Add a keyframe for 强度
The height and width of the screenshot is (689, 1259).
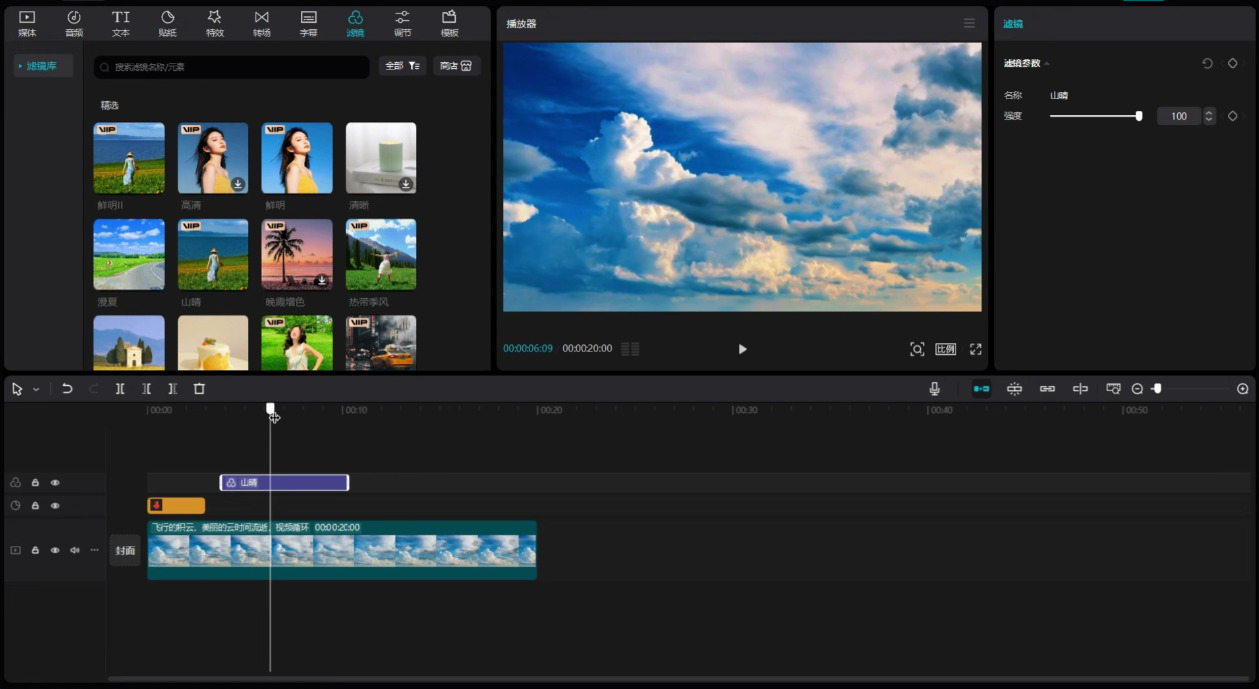[x=1233, y=116]
